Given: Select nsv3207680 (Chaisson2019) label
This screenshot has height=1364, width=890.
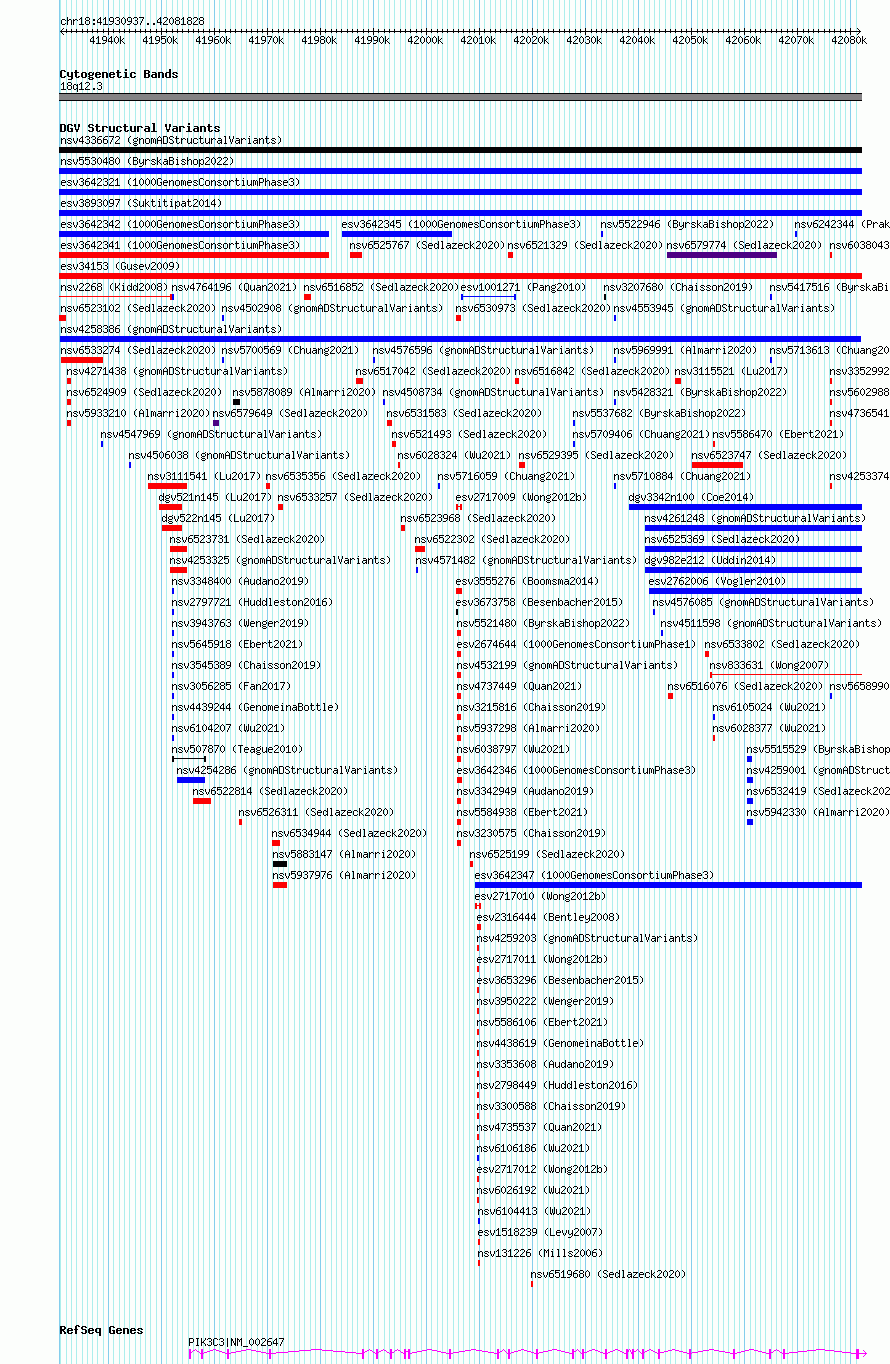Looking at the screenshot, I should [679, 287].
